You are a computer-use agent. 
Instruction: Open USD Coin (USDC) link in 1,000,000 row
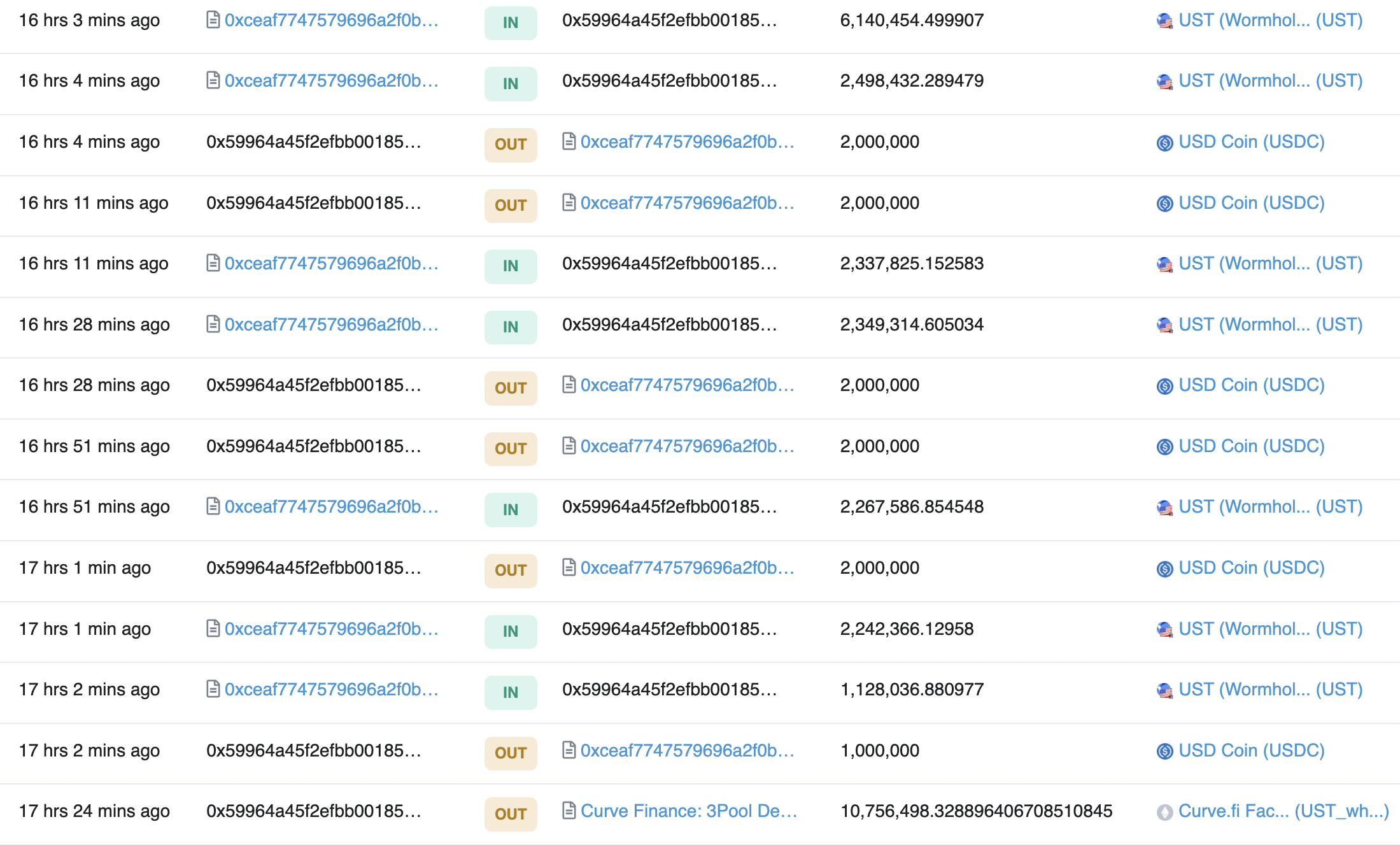1252,750
